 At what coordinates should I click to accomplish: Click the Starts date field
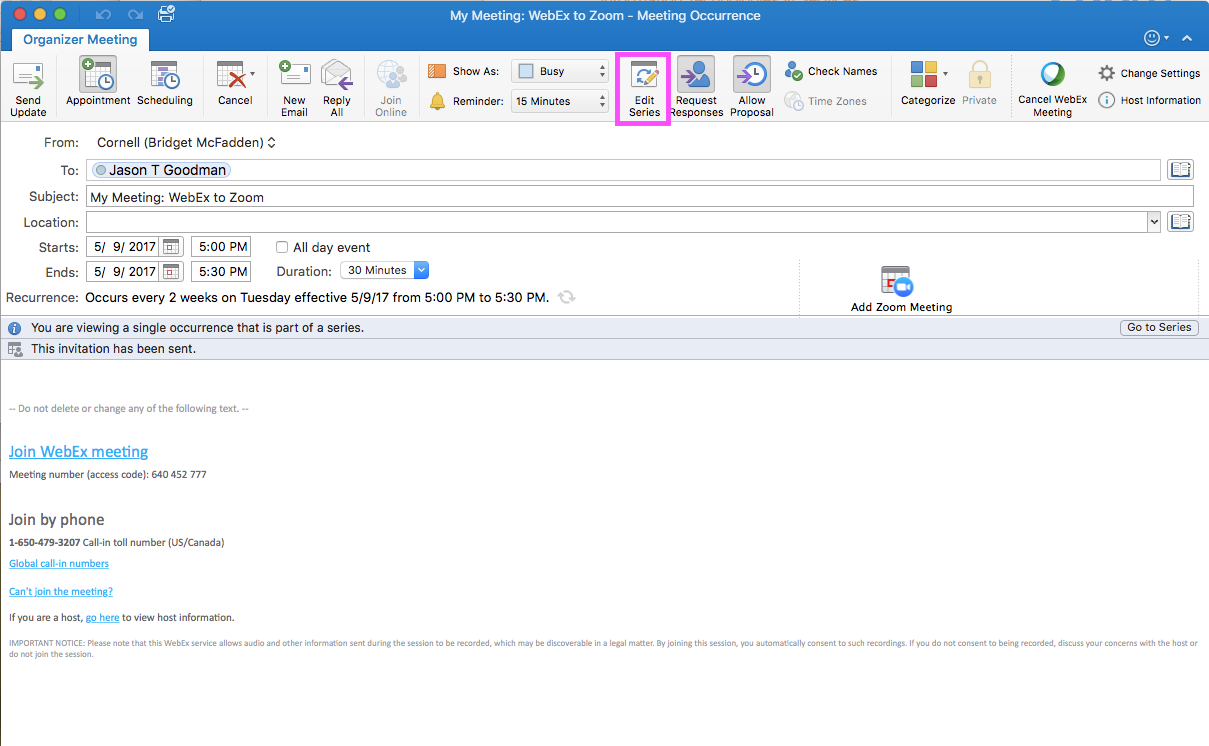pos(123,247)
